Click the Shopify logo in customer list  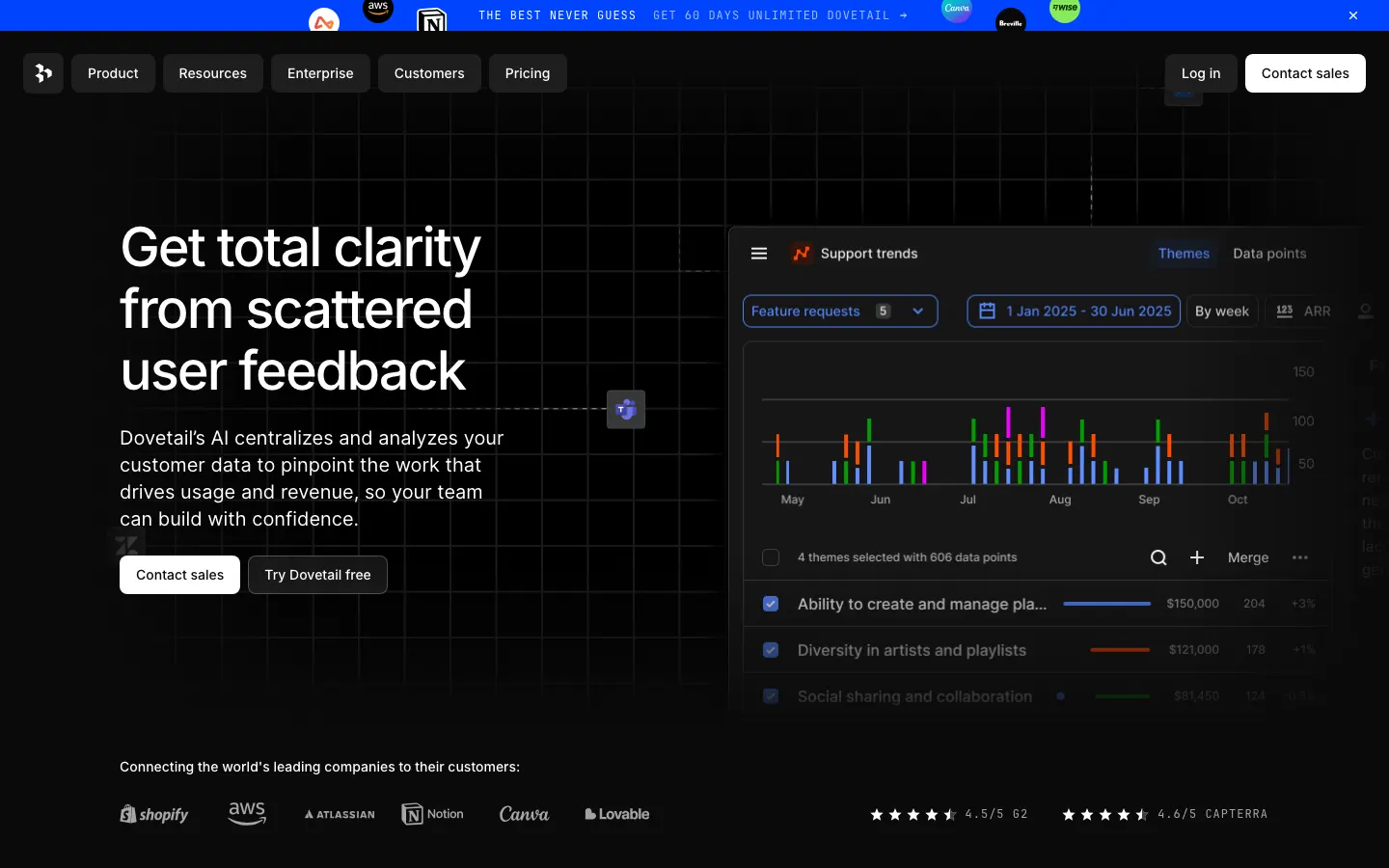click(154, 814)
